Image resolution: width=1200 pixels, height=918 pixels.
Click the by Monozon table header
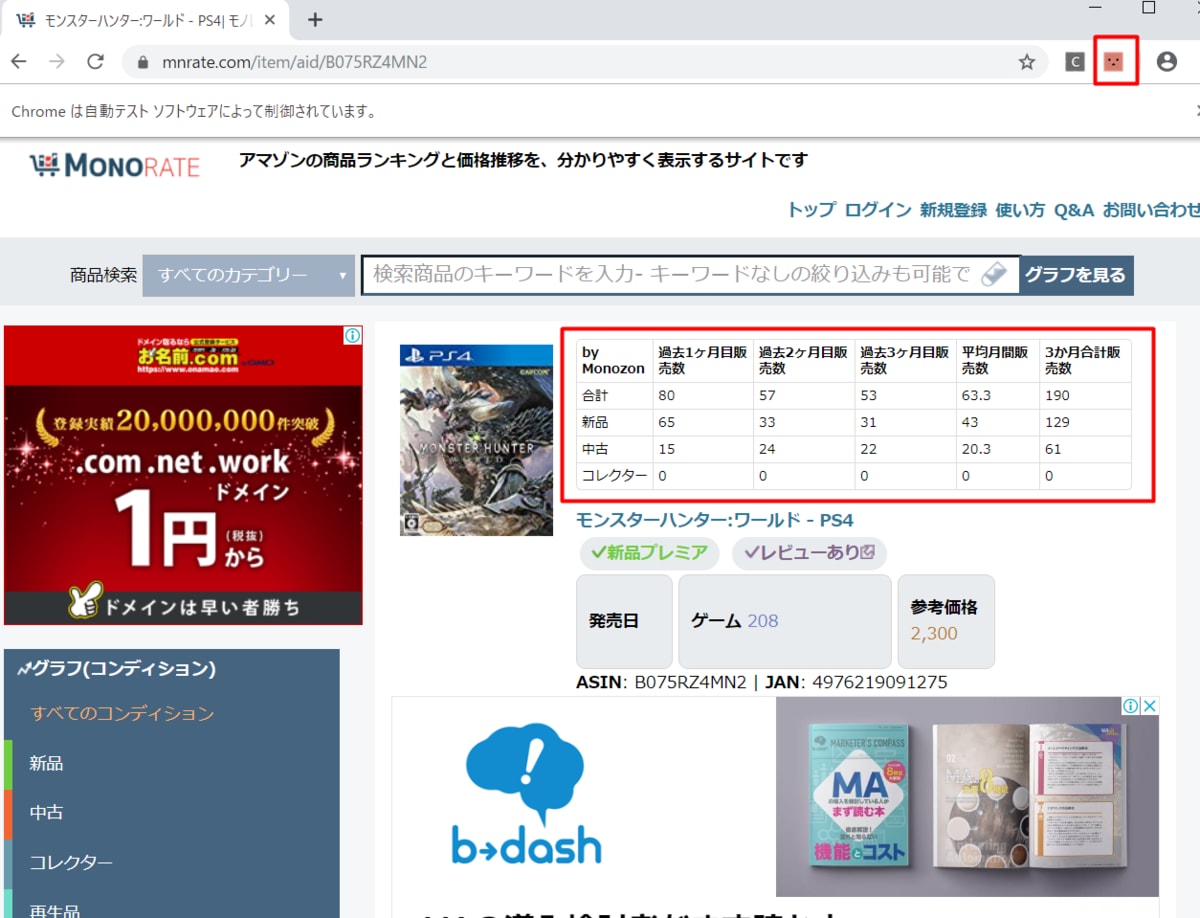pyautogui.click(x=614, y=361)
